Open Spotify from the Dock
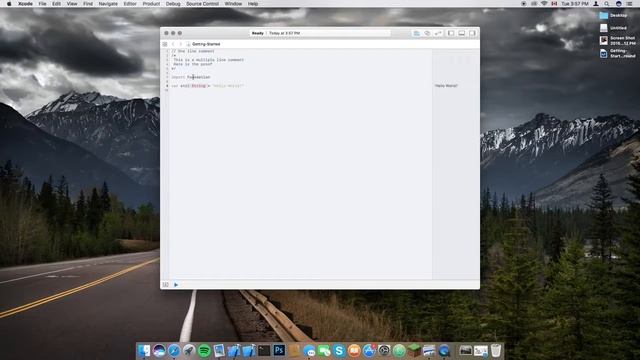 click(204, 351)
